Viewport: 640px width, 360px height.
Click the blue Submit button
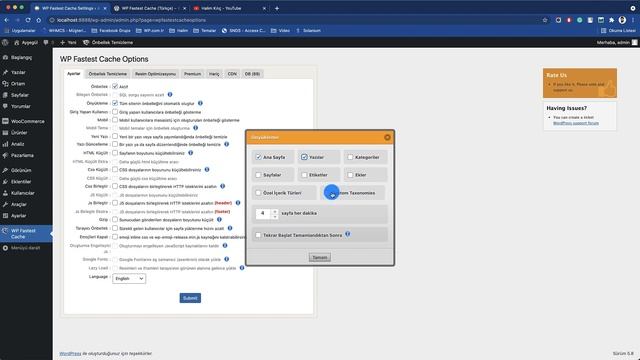coord(190,298)
